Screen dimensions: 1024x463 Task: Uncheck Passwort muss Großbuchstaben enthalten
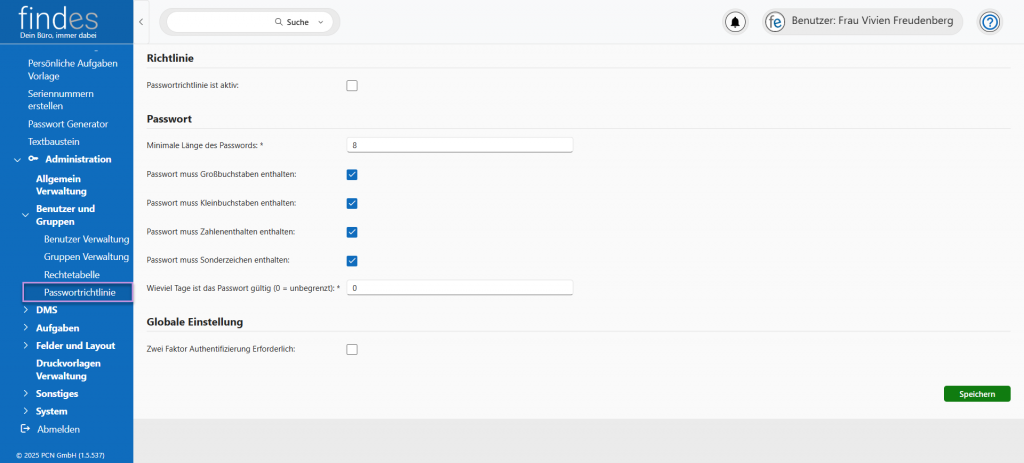coord(352,175)
